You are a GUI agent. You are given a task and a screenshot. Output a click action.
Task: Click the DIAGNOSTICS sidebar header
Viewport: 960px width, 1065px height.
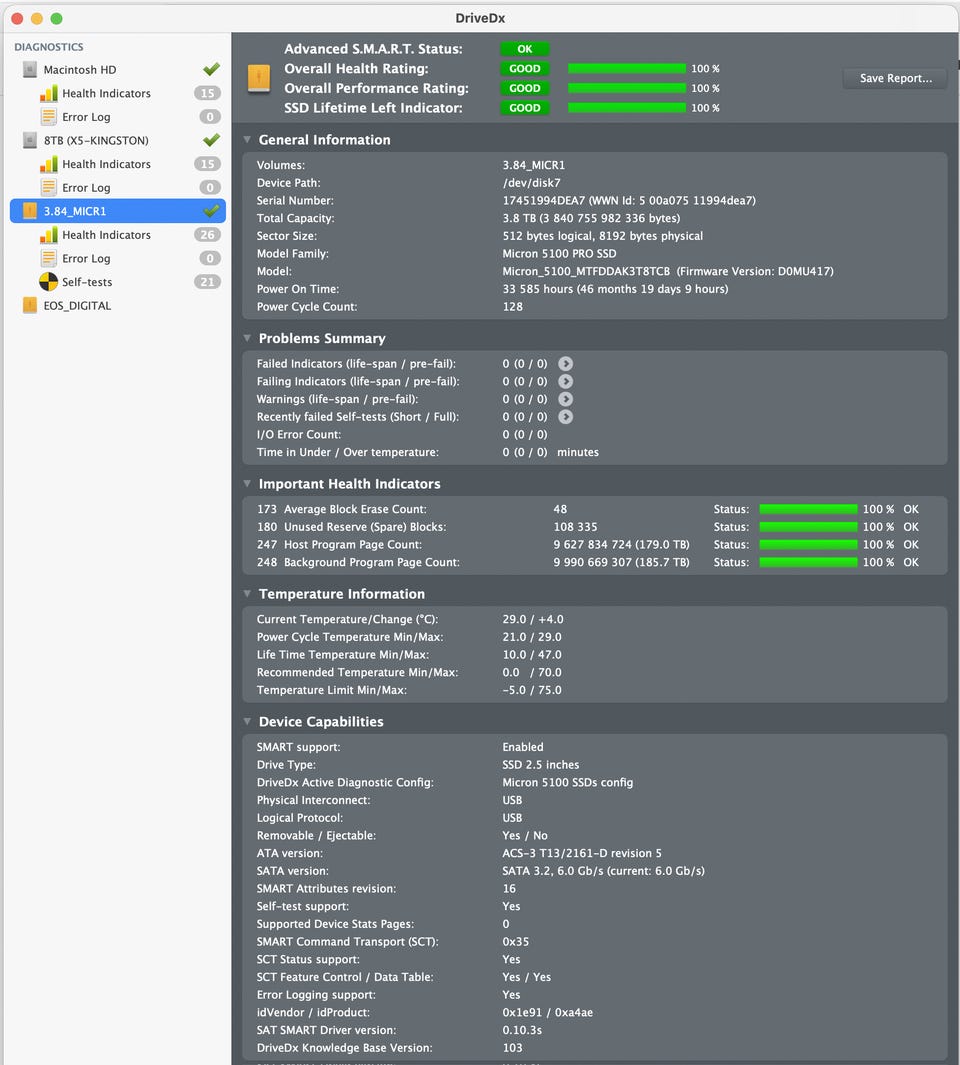(x=49, y=47)
